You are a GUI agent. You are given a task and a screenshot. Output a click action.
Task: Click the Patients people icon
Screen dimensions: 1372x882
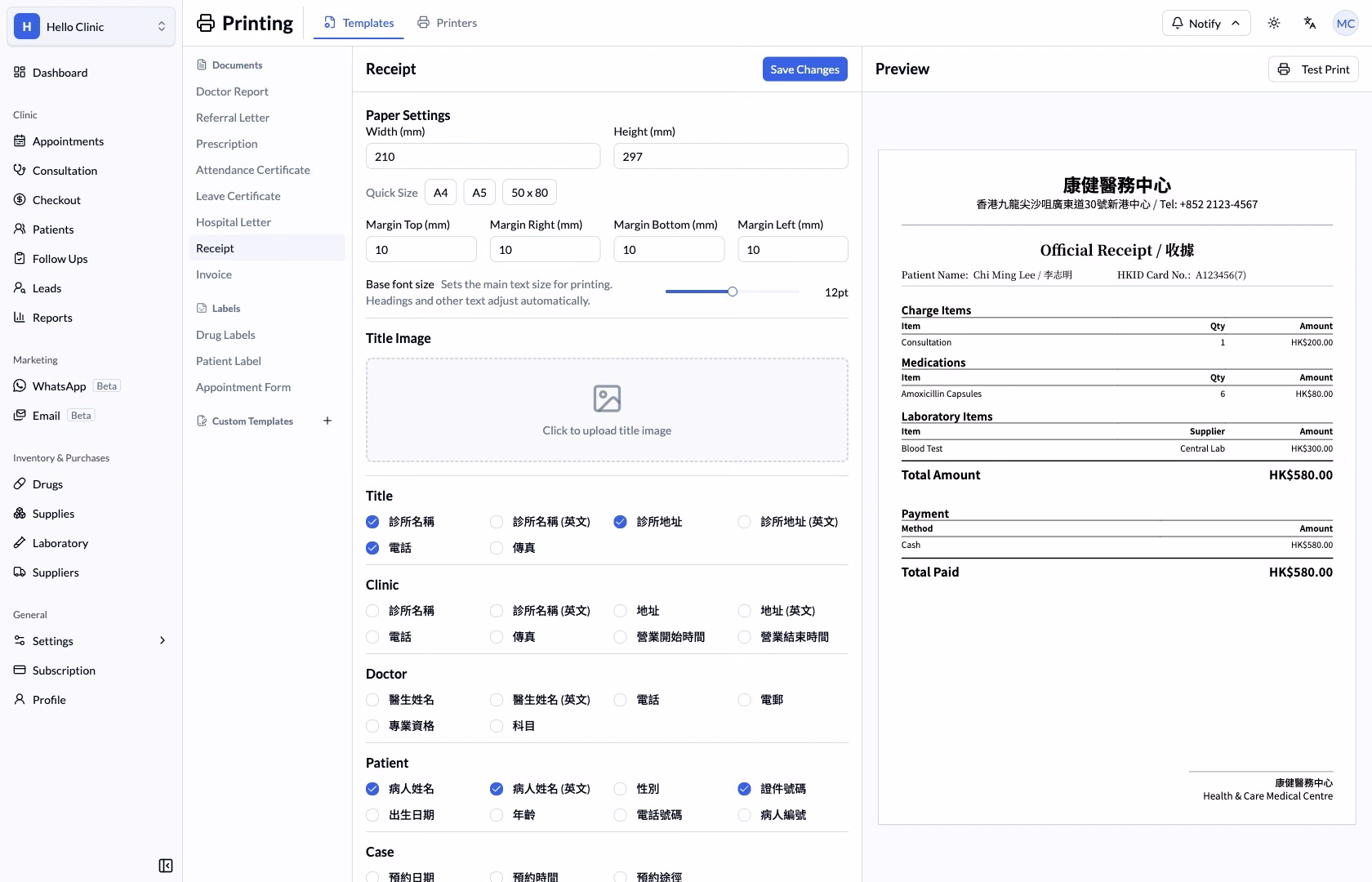pyautogui.click(x=20, y=229)
